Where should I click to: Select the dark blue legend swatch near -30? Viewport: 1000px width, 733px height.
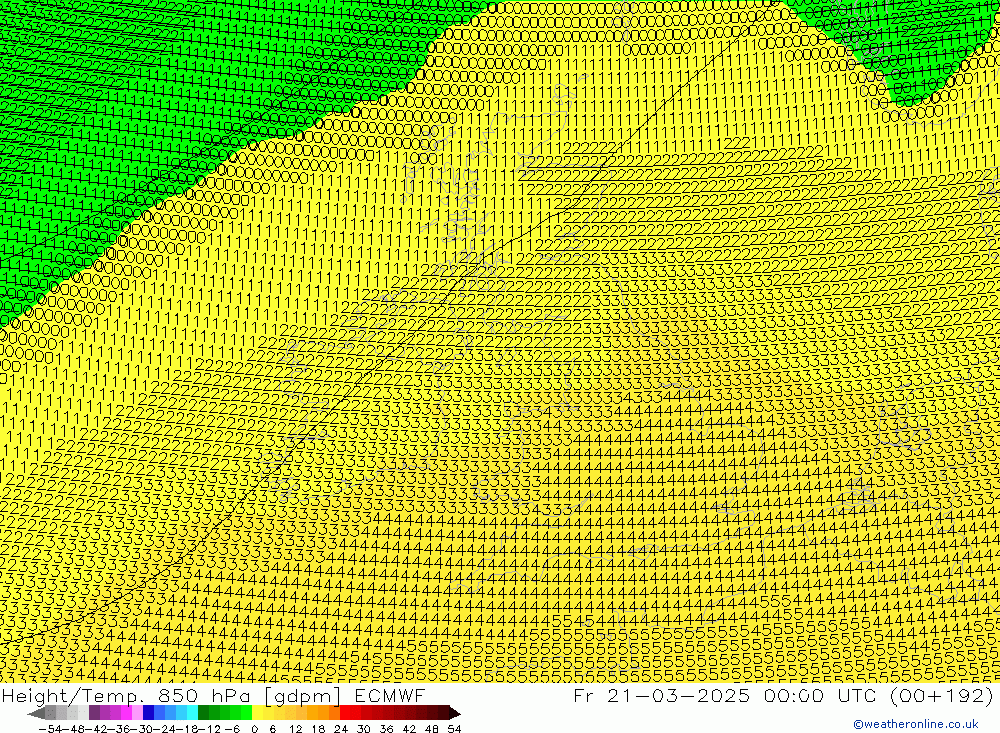click(x=148, y=713)
